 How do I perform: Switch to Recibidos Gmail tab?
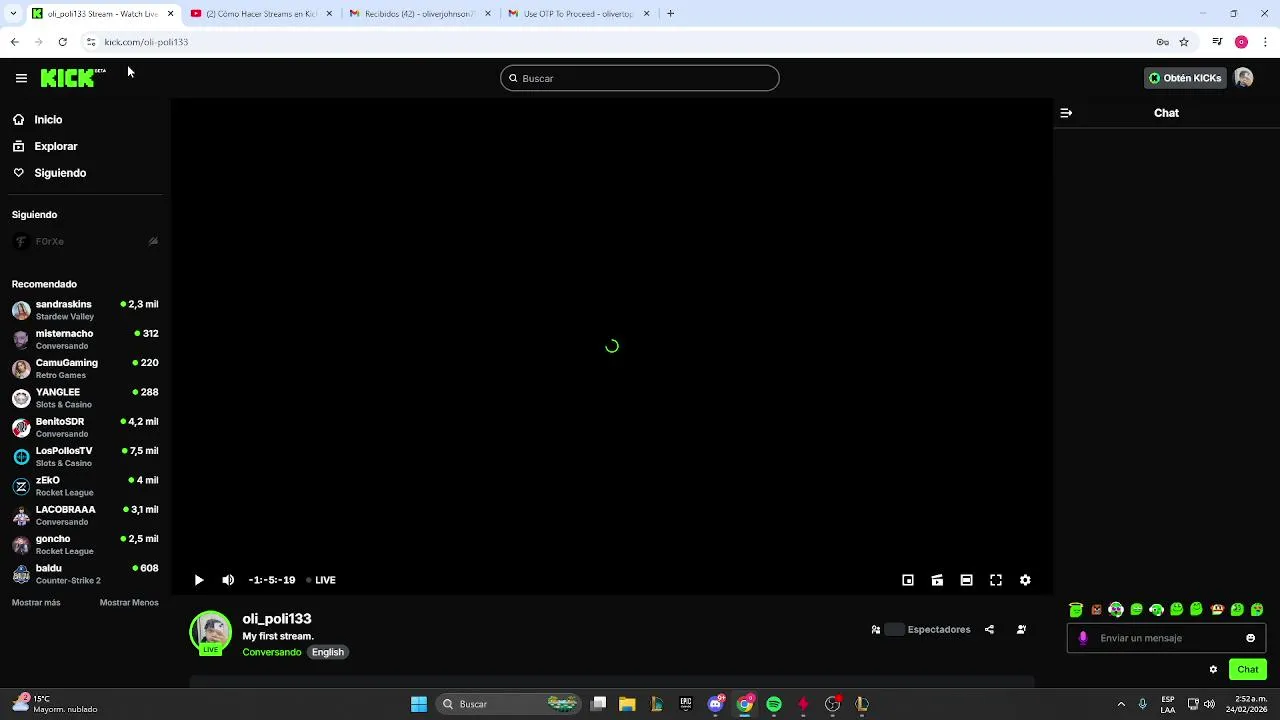coord(420,14)
